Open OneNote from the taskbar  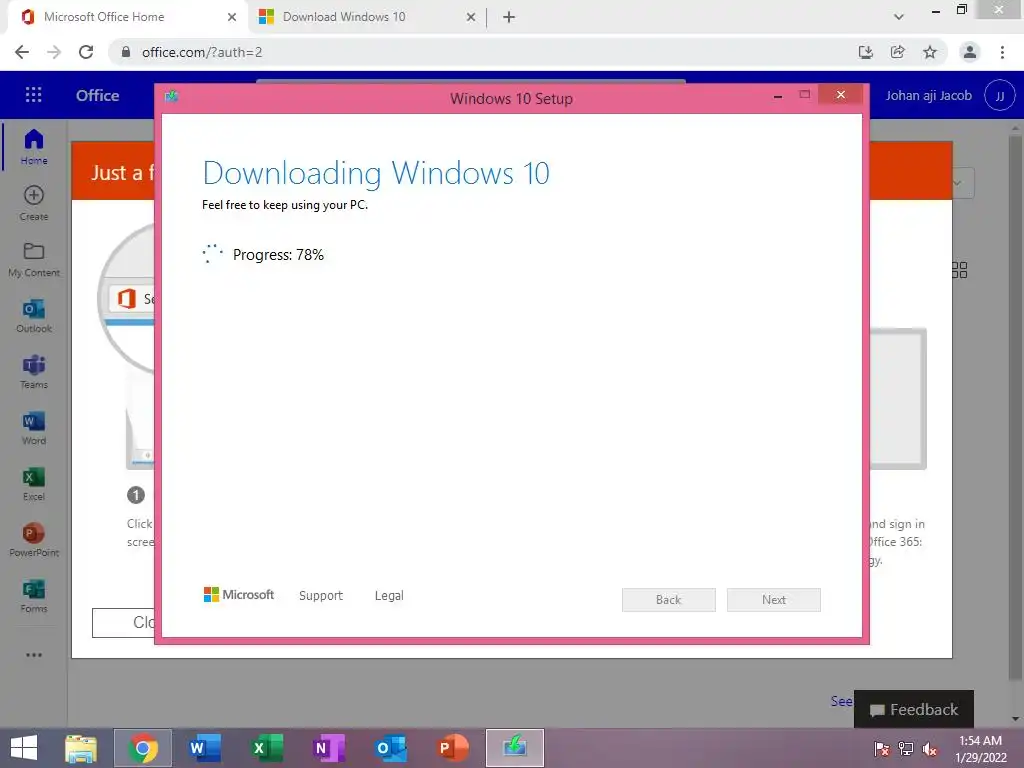(328, 748)
